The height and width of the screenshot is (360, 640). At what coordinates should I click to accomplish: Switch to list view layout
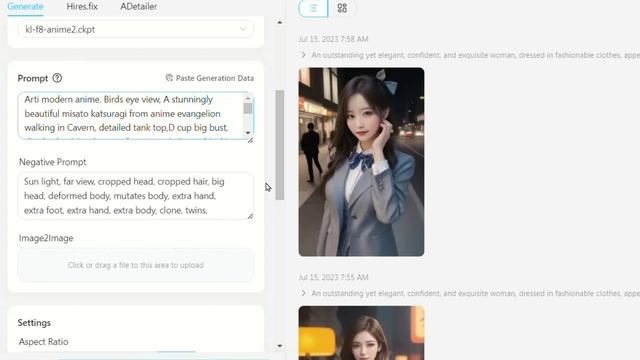(x=313, y=8)
